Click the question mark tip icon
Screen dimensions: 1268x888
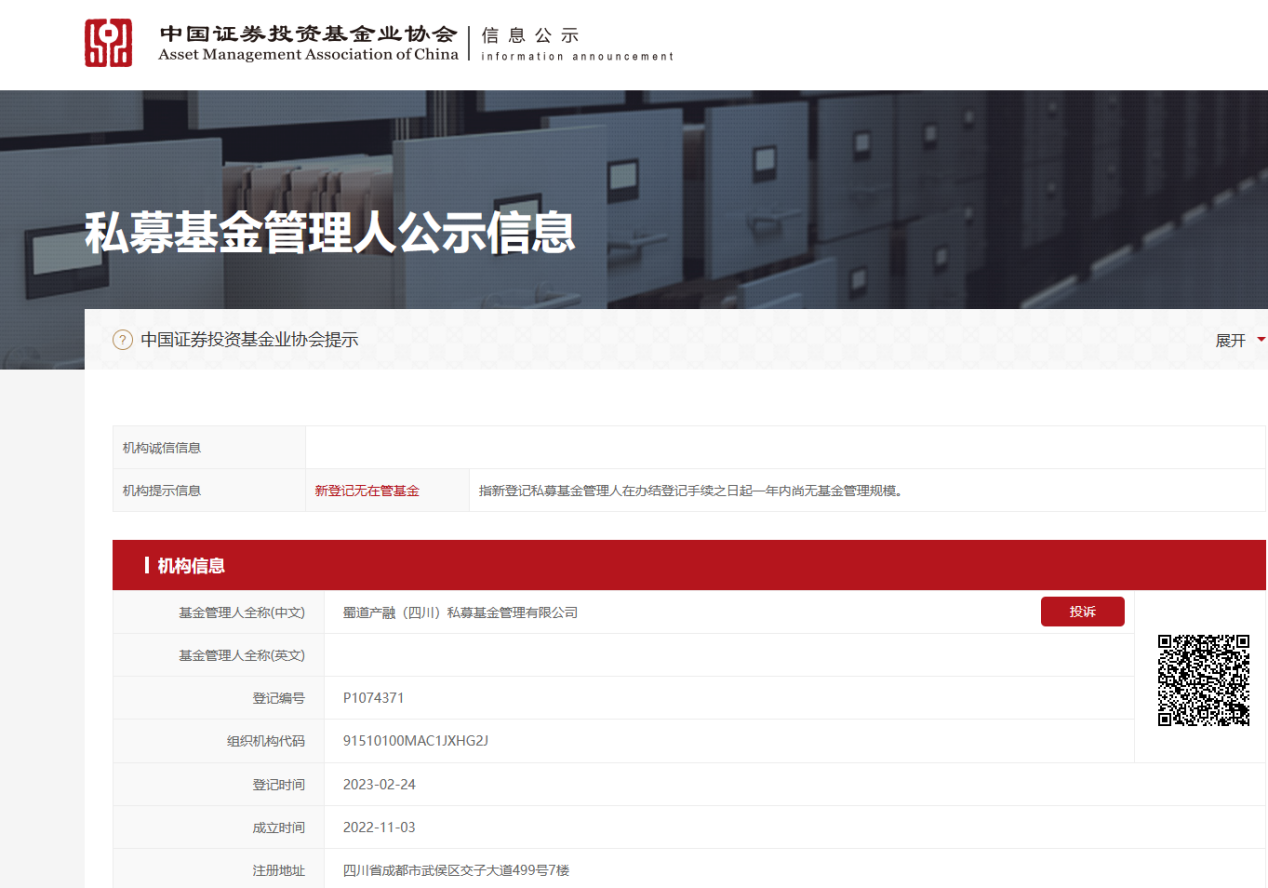click(x=122, y=340)
